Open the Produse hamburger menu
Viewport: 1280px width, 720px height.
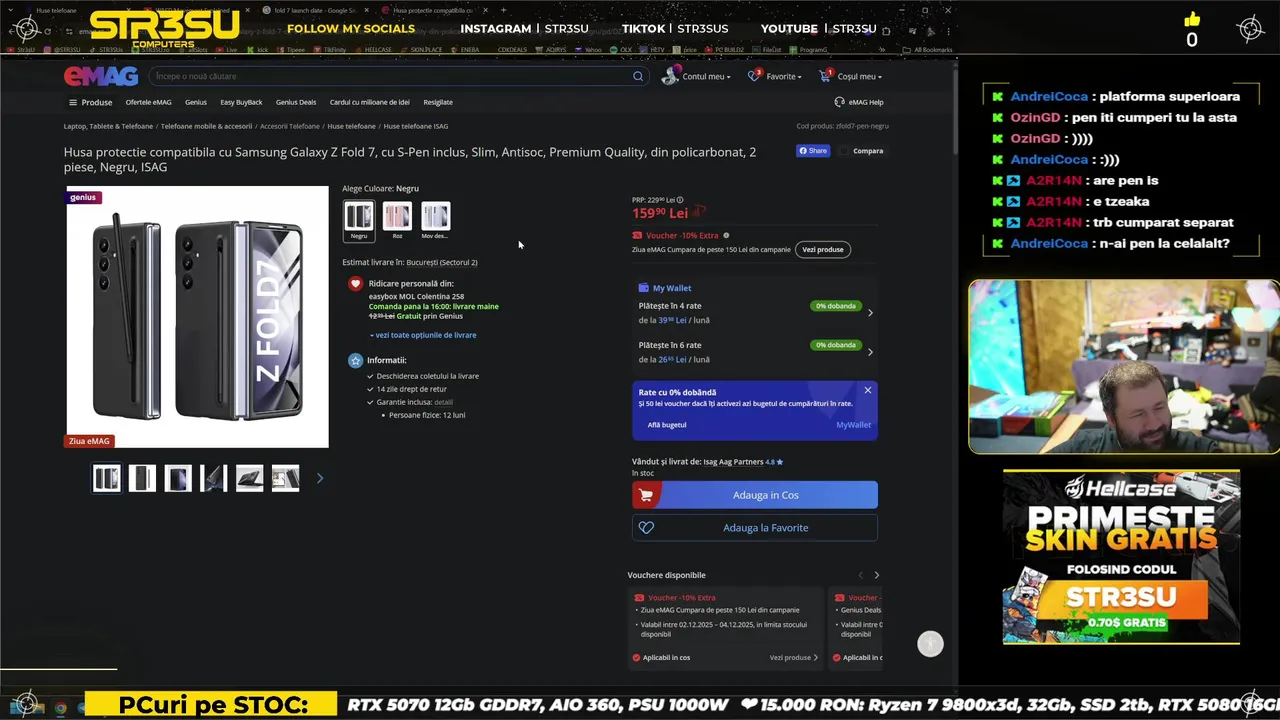[x=90, y=102]
